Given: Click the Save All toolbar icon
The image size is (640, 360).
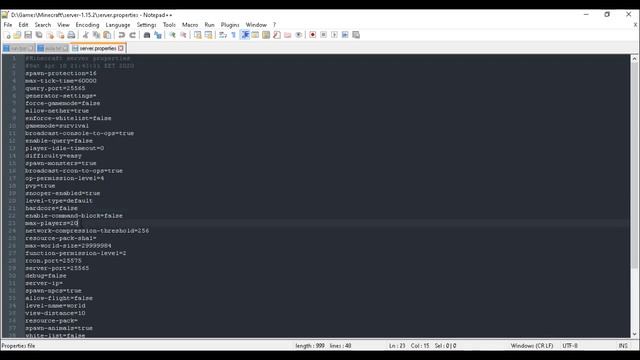Looking at the screenshot, I should tap(39, 35).
